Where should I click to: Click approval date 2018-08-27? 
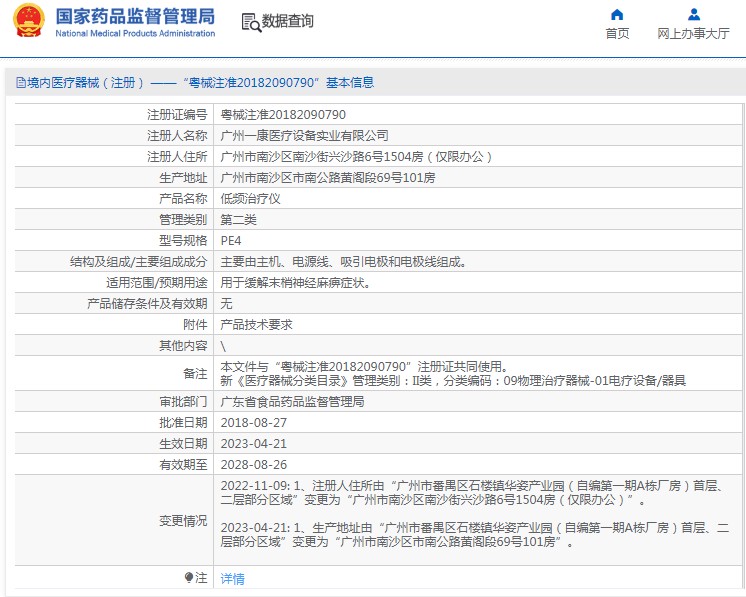pyautogui.click(x=254, y=422)
